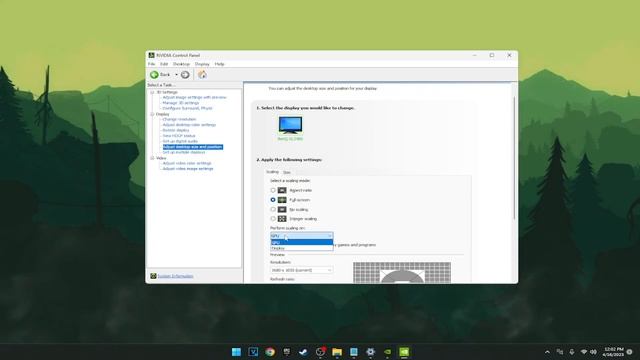
Task: Click the No scaling mode icon
Action: (282, 209)
